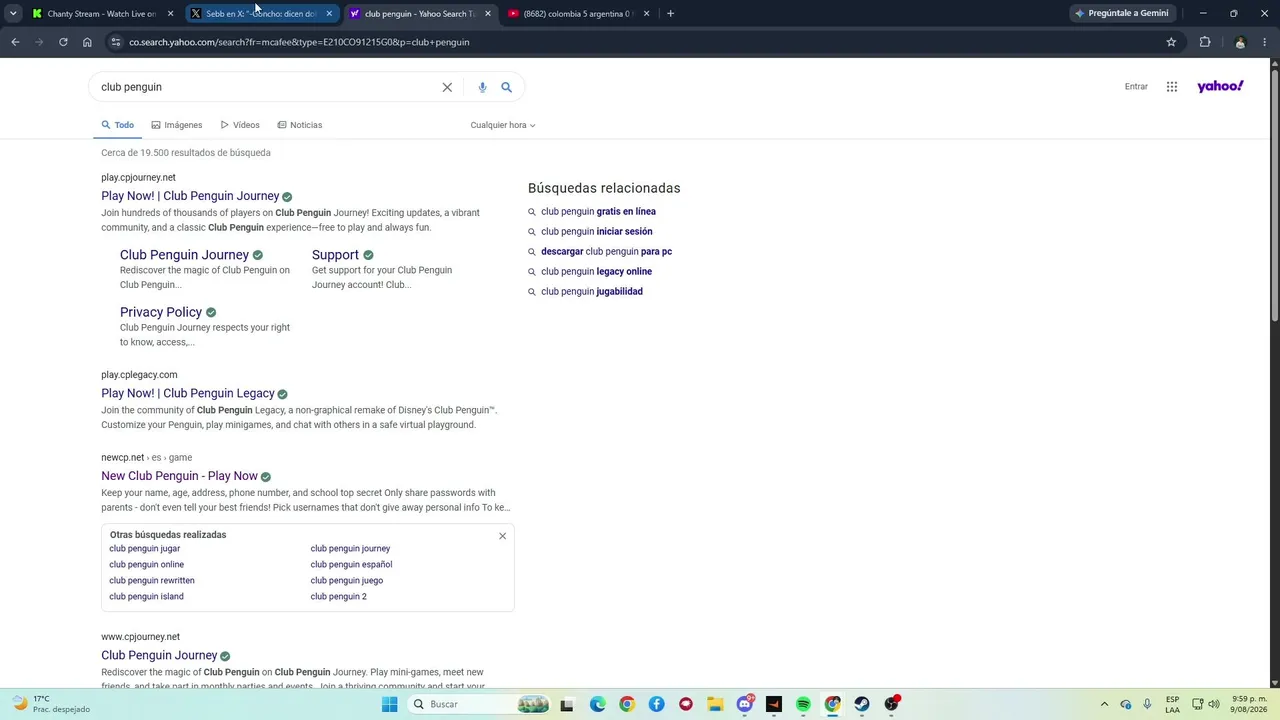Viewport: 1280px width, 720px height.
Task: Open a new browser tab
Action: (670, 14)
